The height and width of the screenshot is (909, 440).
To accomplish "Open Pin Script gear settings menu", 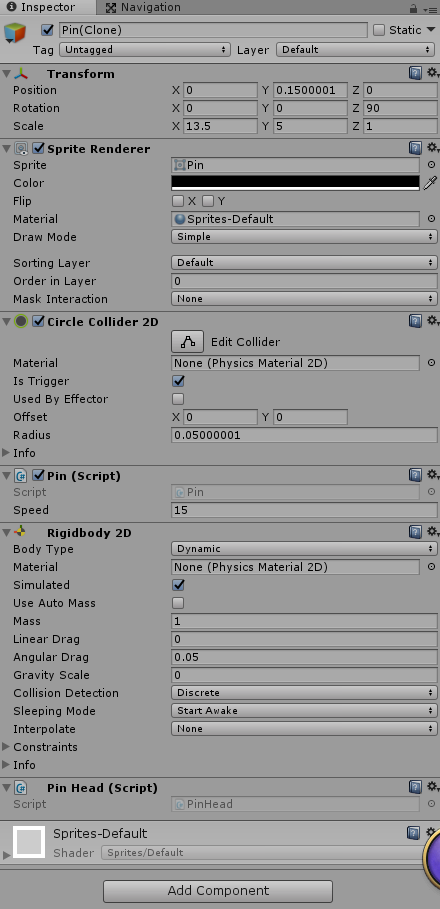I will click(x=432, y=475).
